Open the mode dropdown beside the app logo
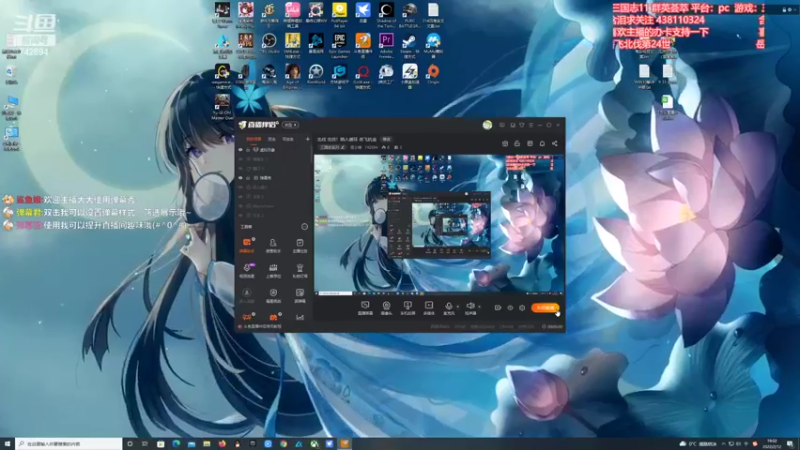The image size is (800, 450). pos(291,125)
